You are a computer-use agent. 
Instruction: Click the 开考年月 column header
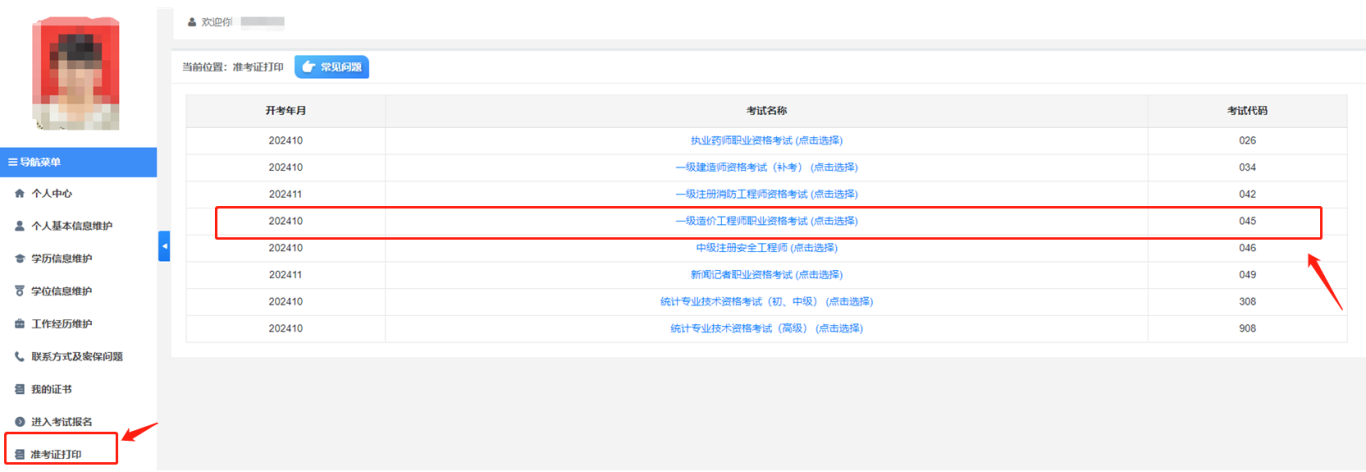[x=285, y=110]
